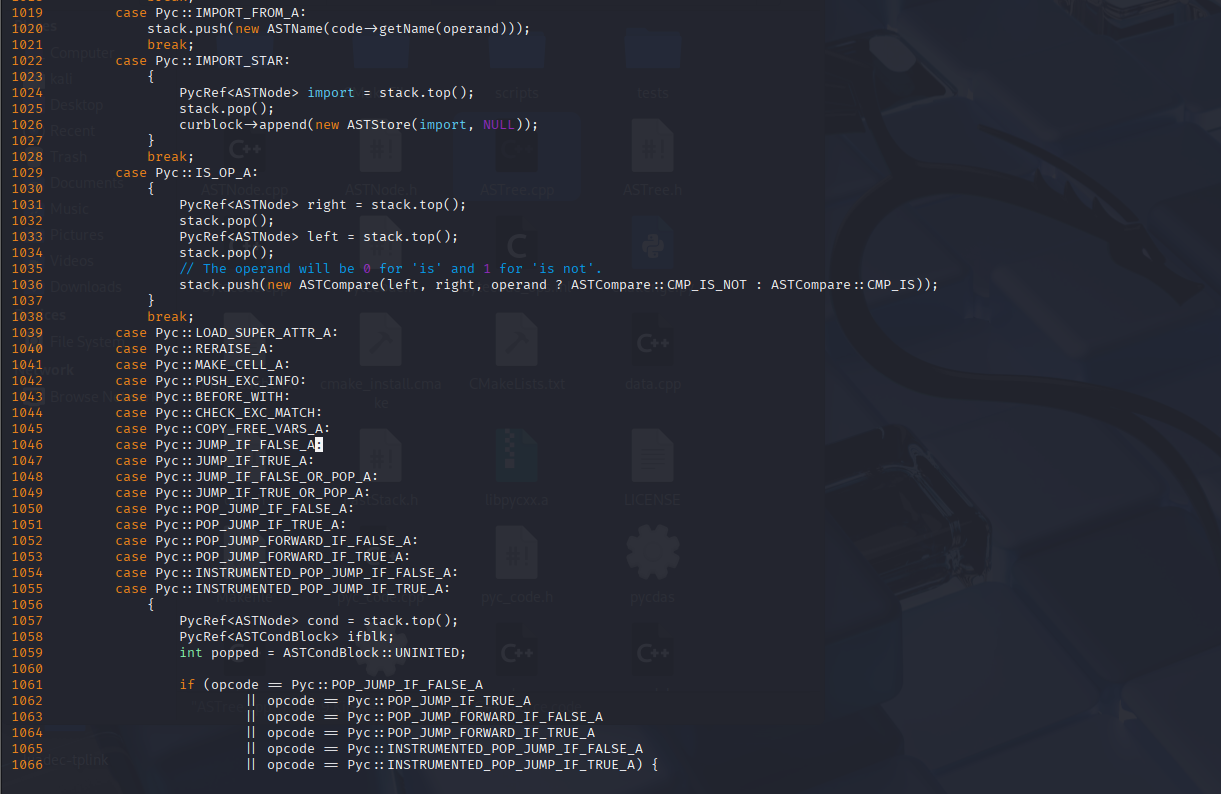Image resolution: width=1221 pixels, height=794 pixels.
Task: Place cursor on the text cursor block after JUMP_IF_FALSE_A
Action: point(319,445)
